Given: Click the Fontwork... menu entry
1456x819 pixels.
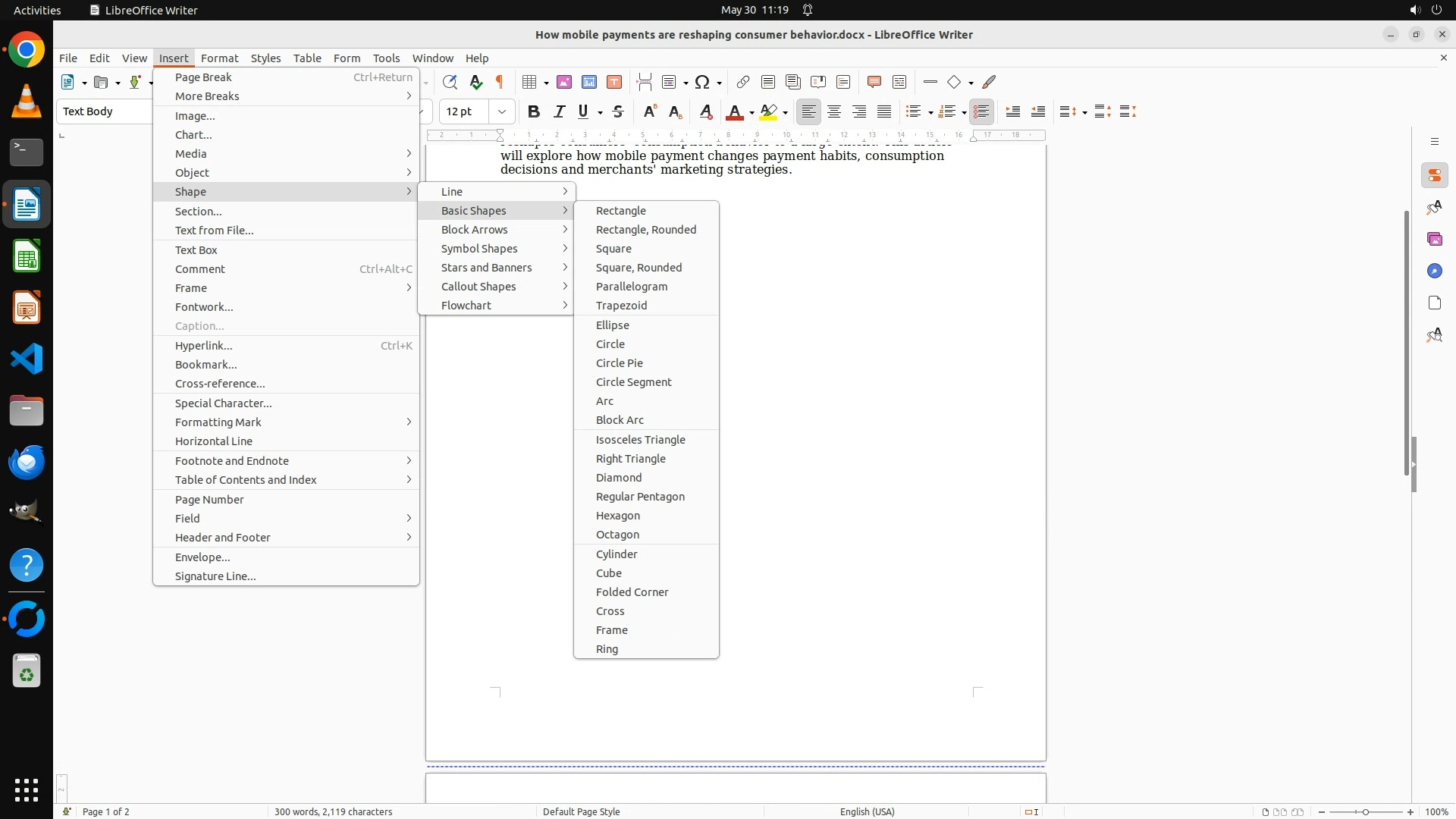Looking at the screenshot, I should pos(203,306).
